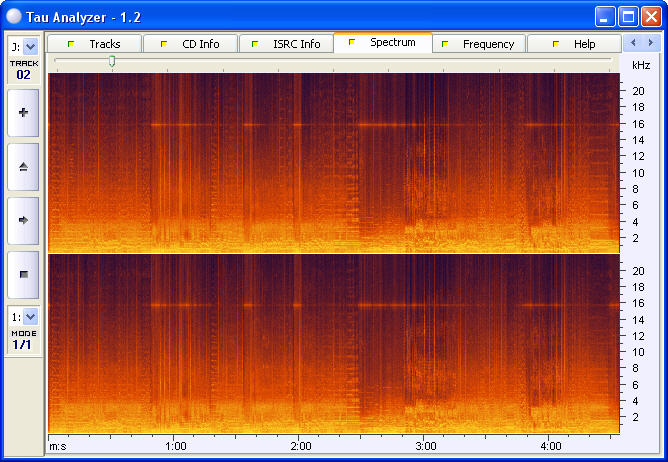The width and height of the screenshot is (668, 462).
Task: Open the Help tab
Action: coord(574,44)
